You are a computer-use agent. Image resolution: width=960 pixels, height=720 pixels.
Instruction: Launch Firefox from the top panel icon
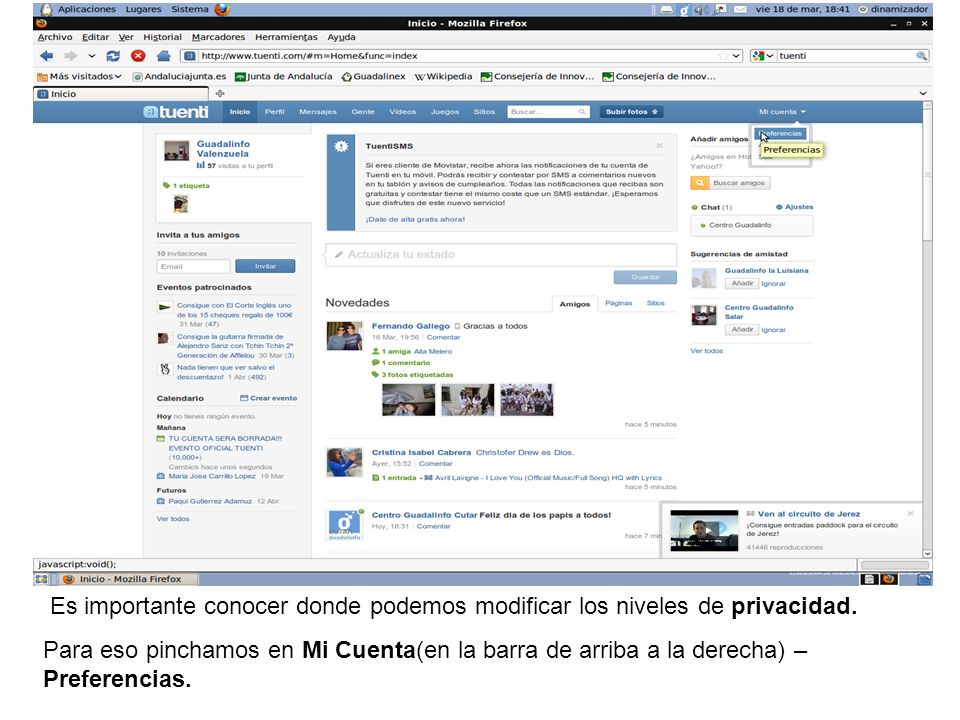(x=222, y=9)
